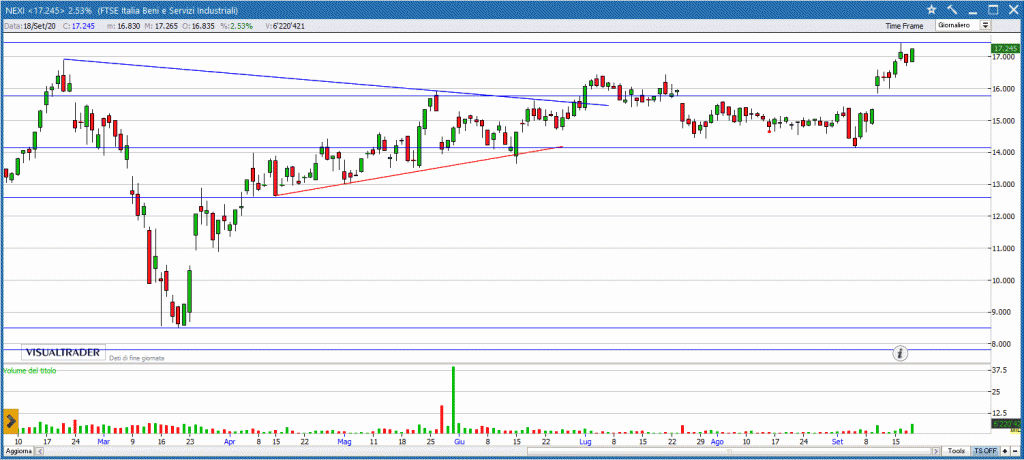Viewport: 1024px width, 460px height.
Task: Click the closing value 'C: 17.245'
Action: [x=80, y=26]
